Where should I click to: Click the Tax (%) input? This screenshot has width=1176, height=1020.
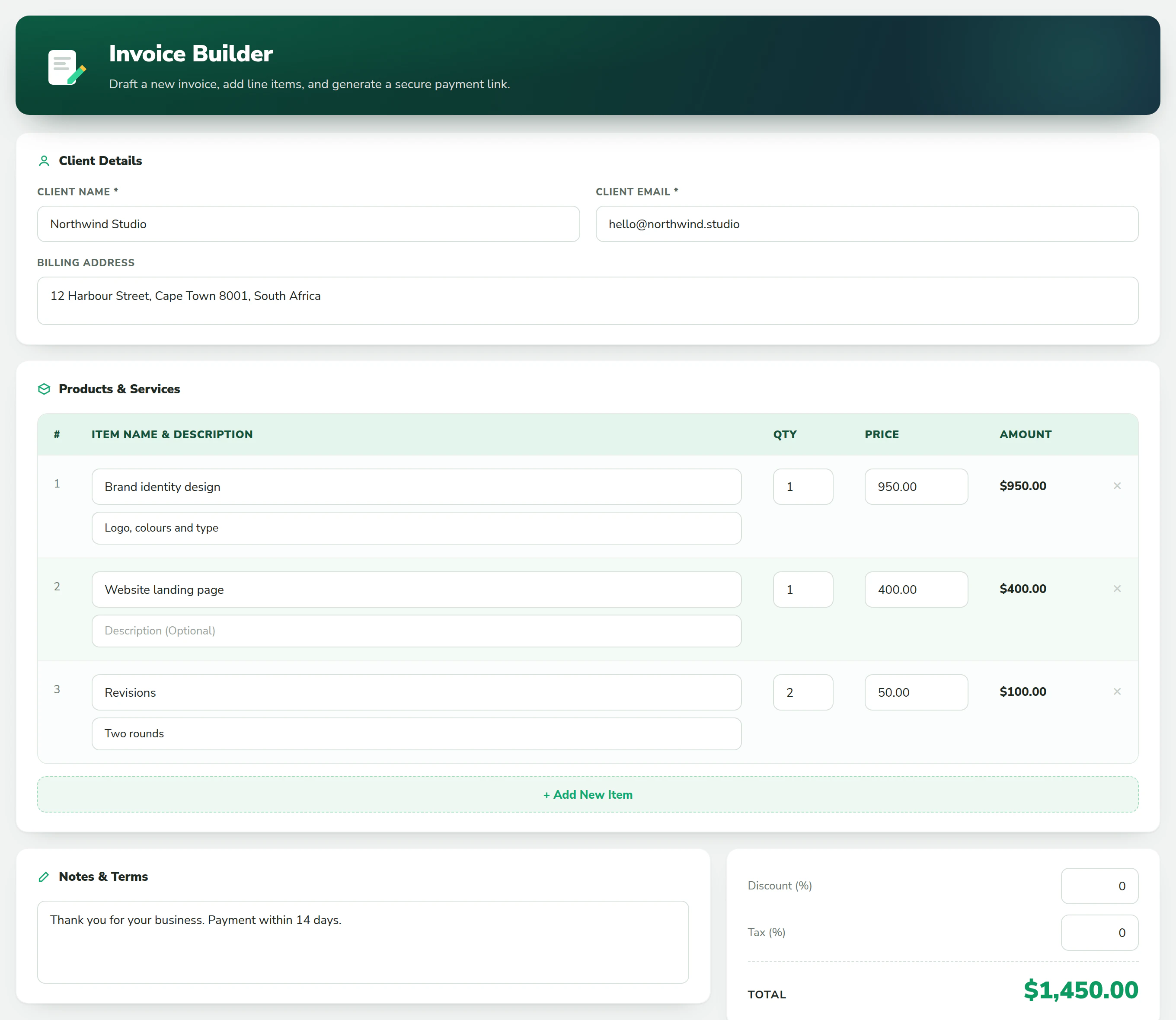tap(1099, 932)
